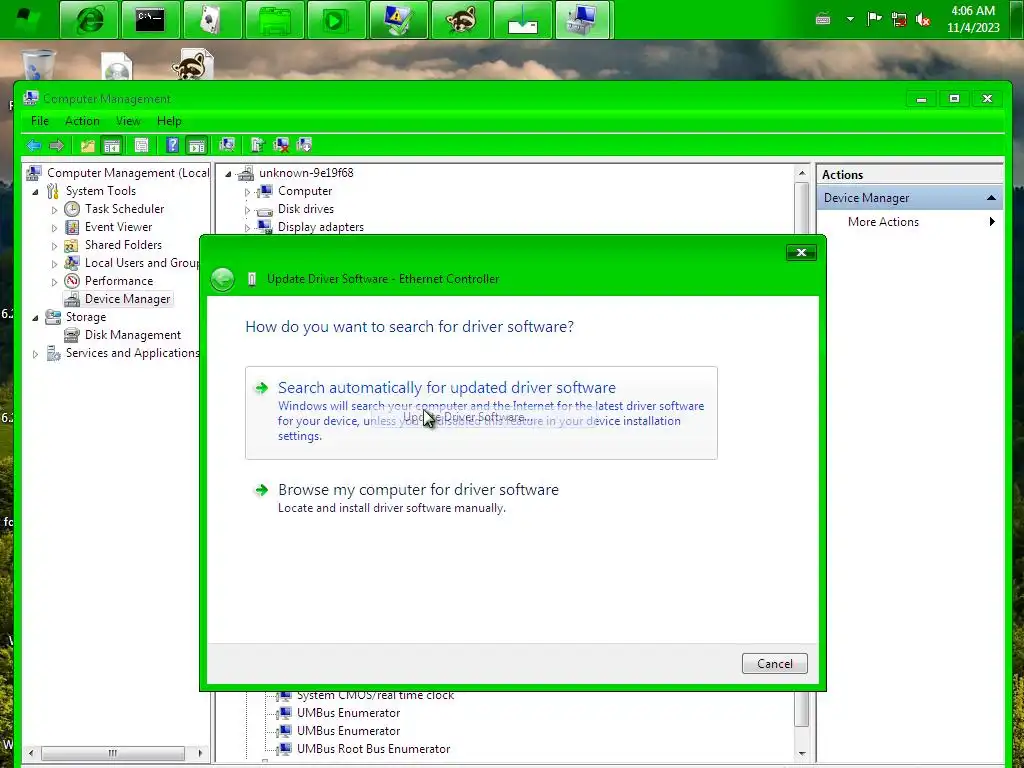
Task: Collapse the Storage tree node
Action: click(x=35, y=317)
